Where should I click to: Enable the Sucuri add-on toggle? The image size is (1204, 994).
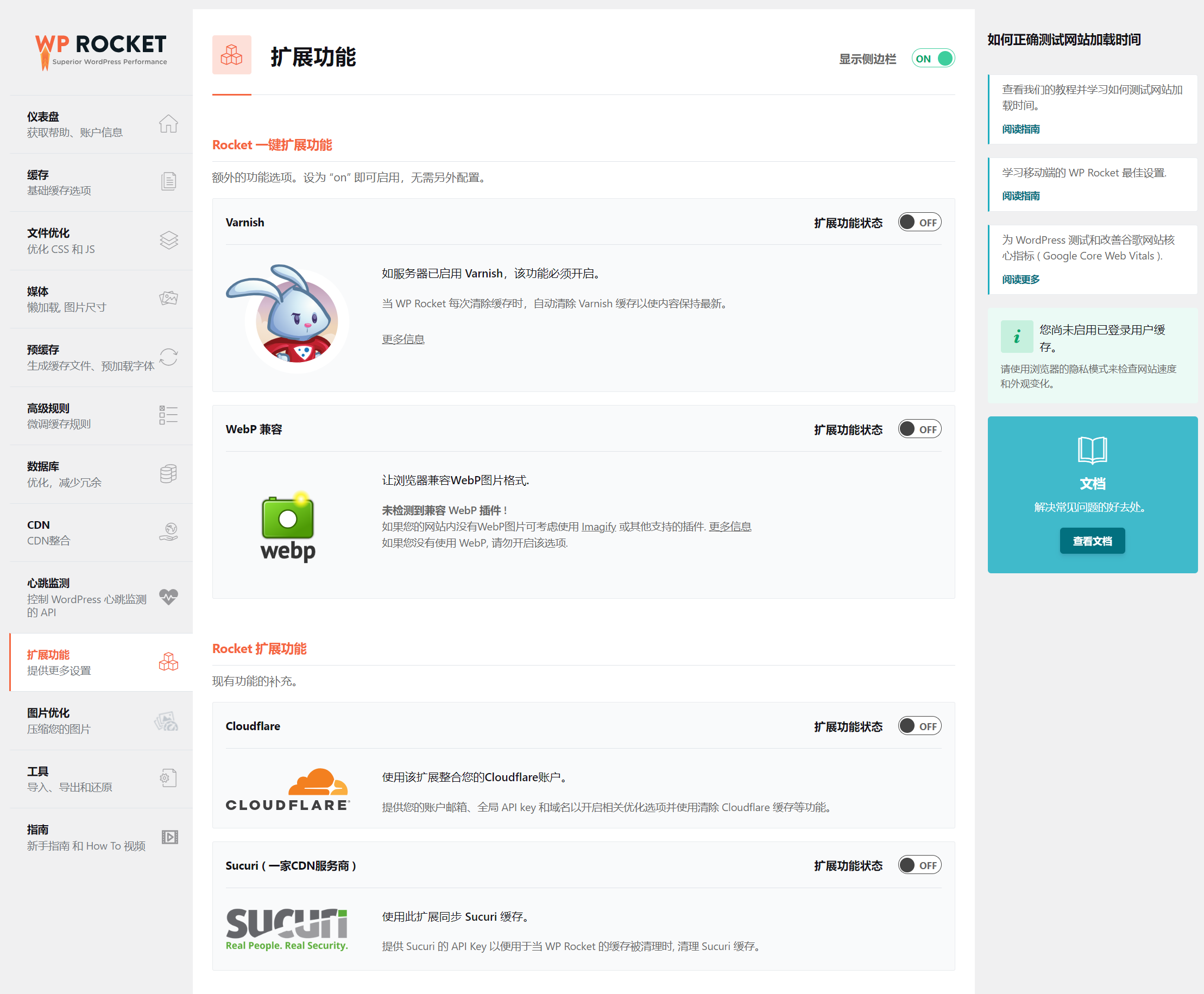point(919,865)
